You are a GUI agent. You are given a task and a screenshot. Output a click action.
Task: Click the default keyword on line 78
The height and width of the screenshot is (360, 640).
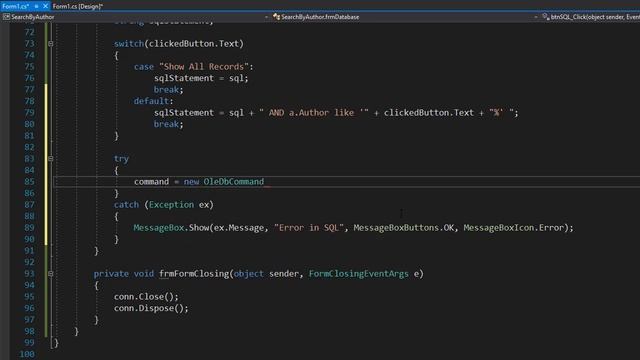point(151,101)
